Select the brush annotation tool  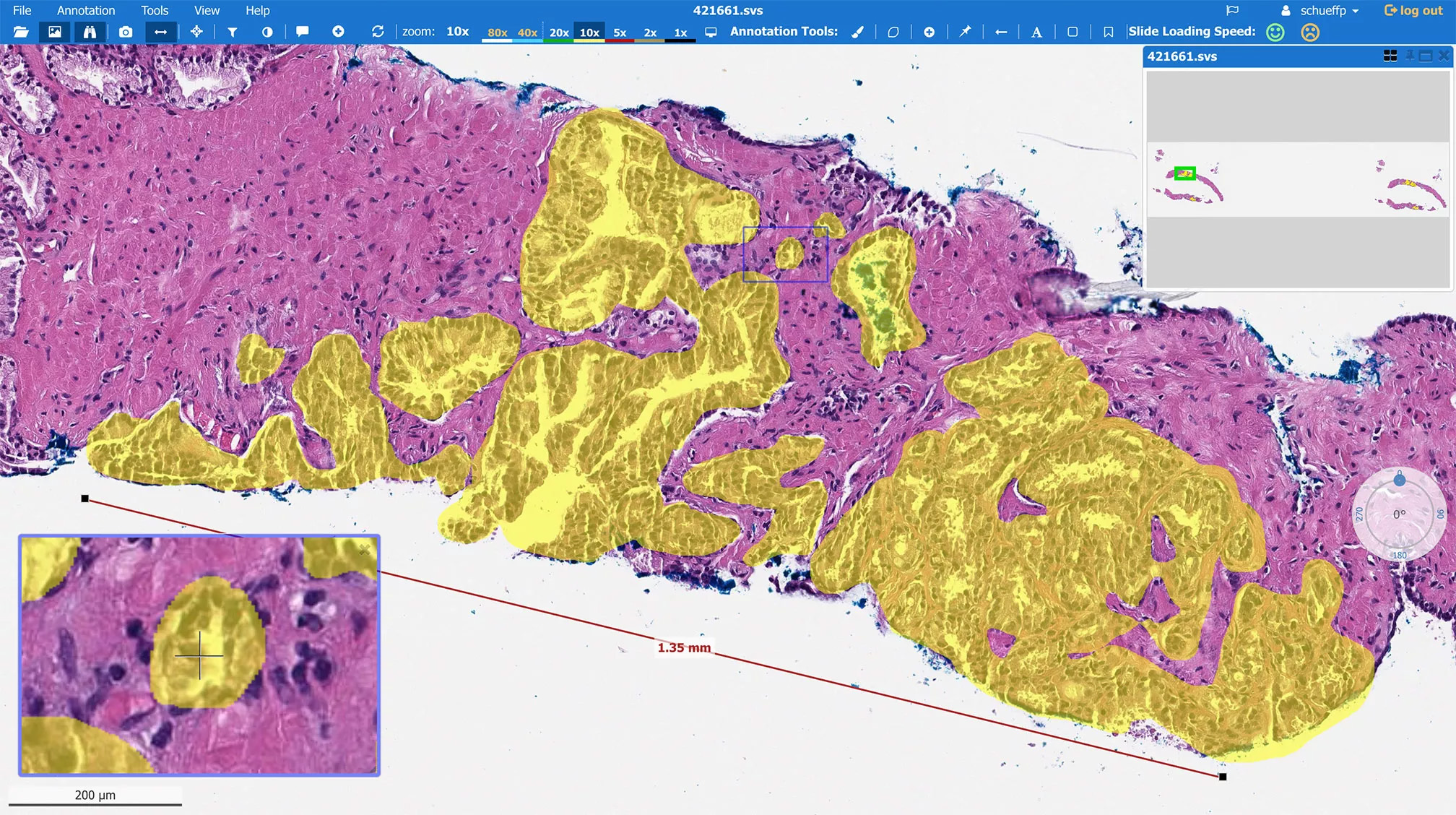tap(857, 32)
